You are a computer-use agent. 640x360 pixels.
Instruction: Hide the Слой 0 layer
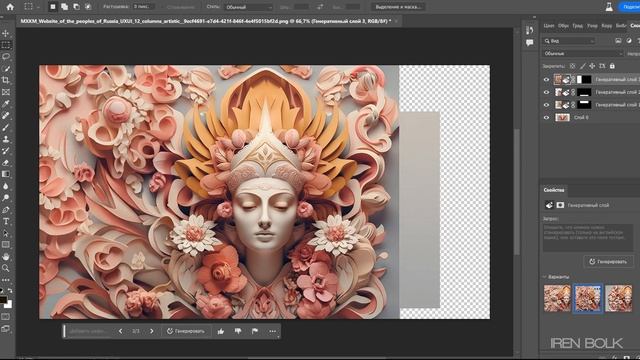(547, 118)
